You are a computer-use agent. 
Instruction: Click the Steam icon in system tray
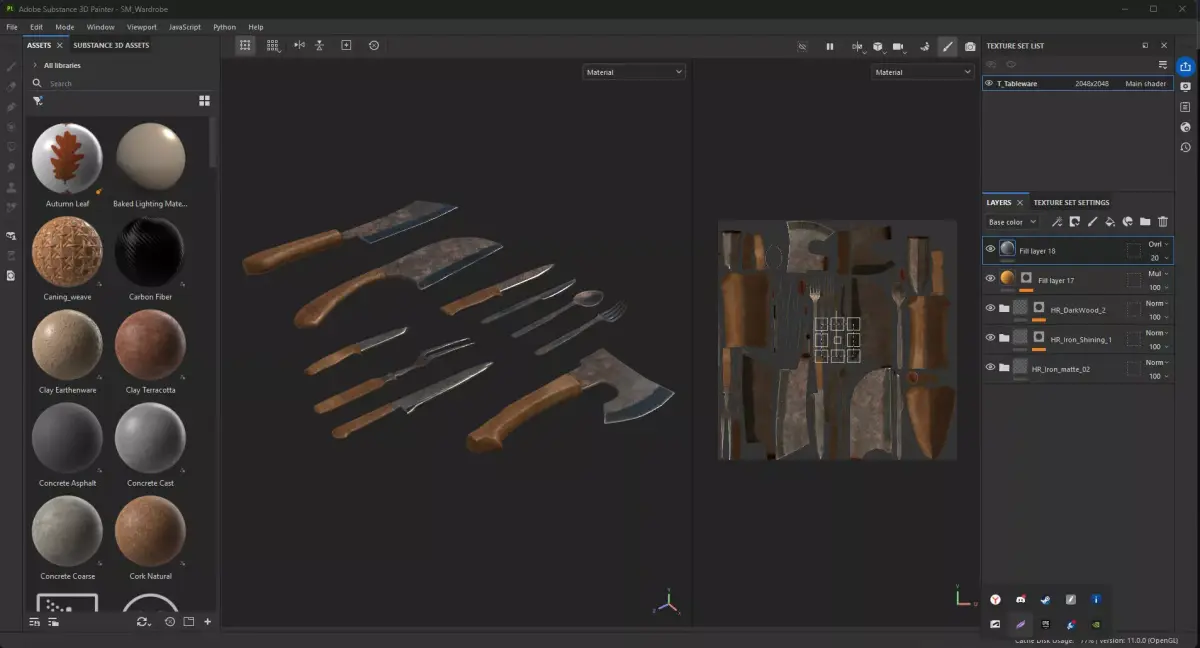1046,599
